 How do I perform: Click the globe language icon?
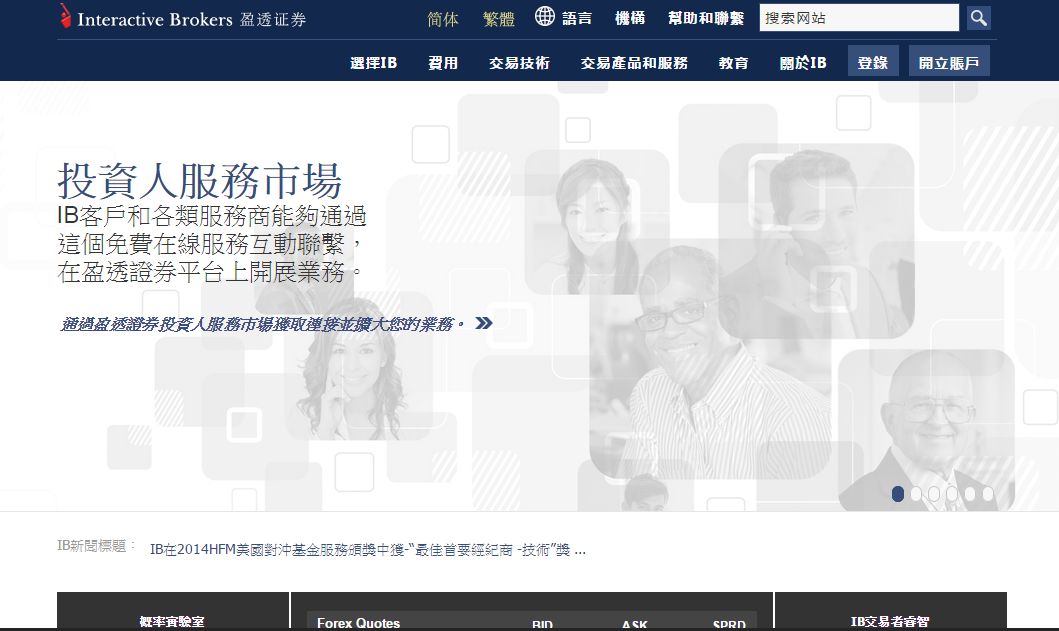pyautogui.click(x=544, y=16)
